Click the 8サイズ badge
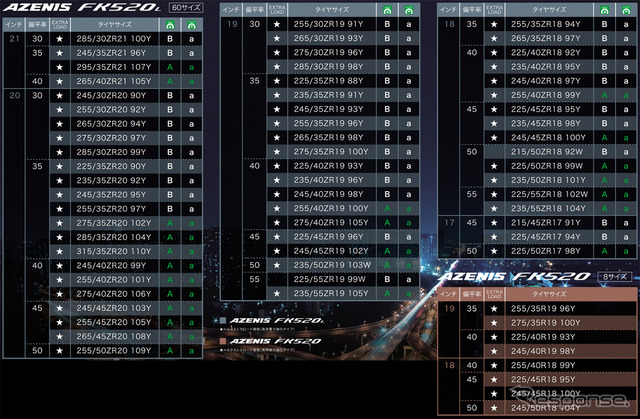 615,277
